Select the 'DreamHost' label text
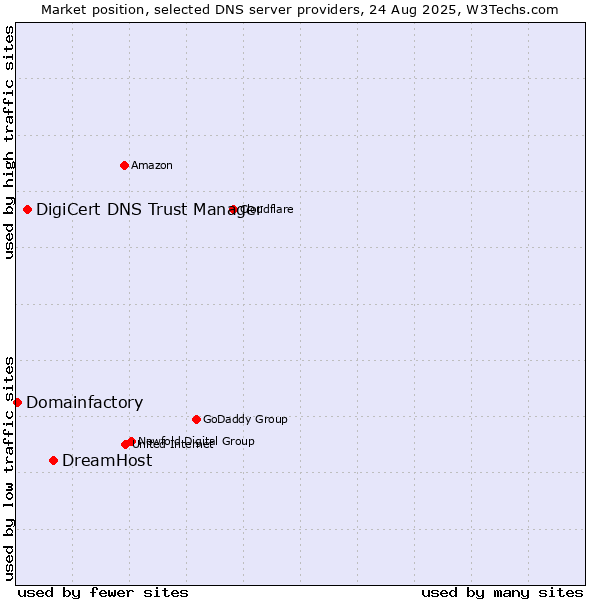600x600 pixels. 107,461
